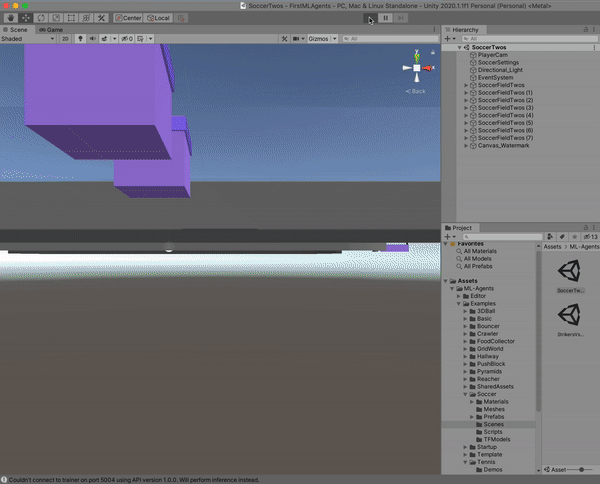Select the Move tool
The width and height of the screenshot is (600, 484).
[26, 18]
